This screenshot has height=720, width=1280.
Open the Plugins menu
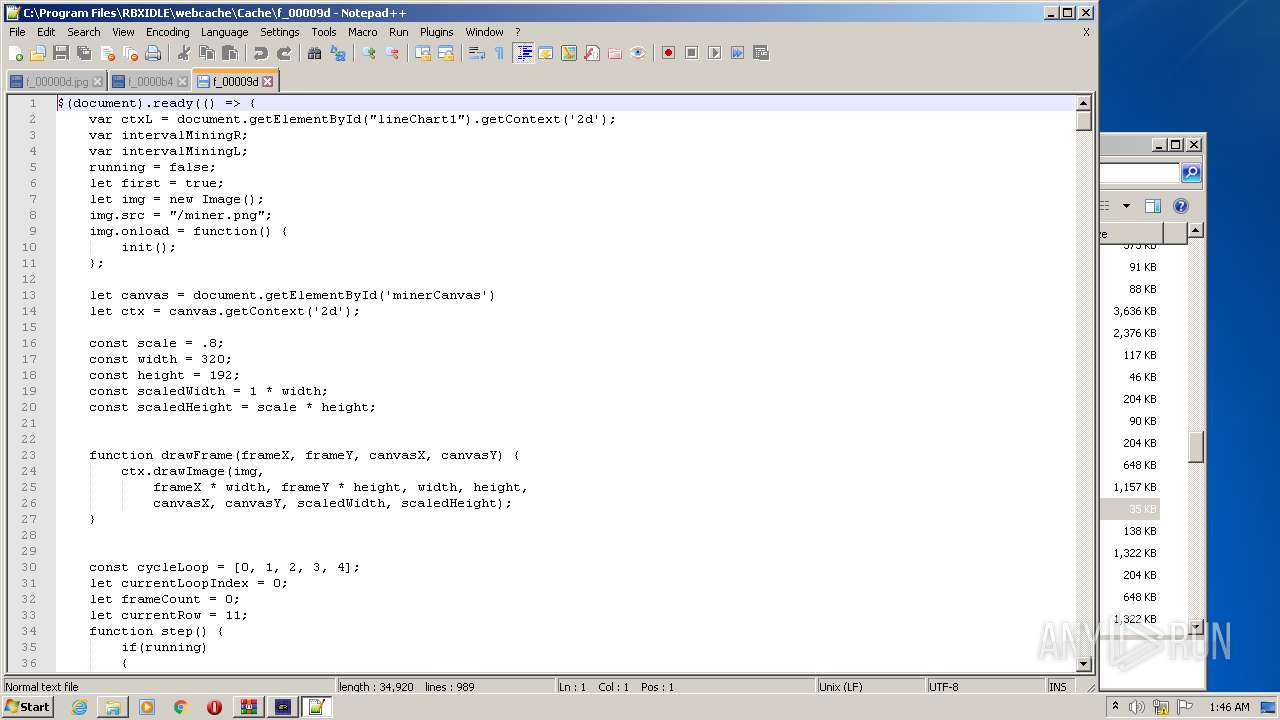tap(436, 32)
